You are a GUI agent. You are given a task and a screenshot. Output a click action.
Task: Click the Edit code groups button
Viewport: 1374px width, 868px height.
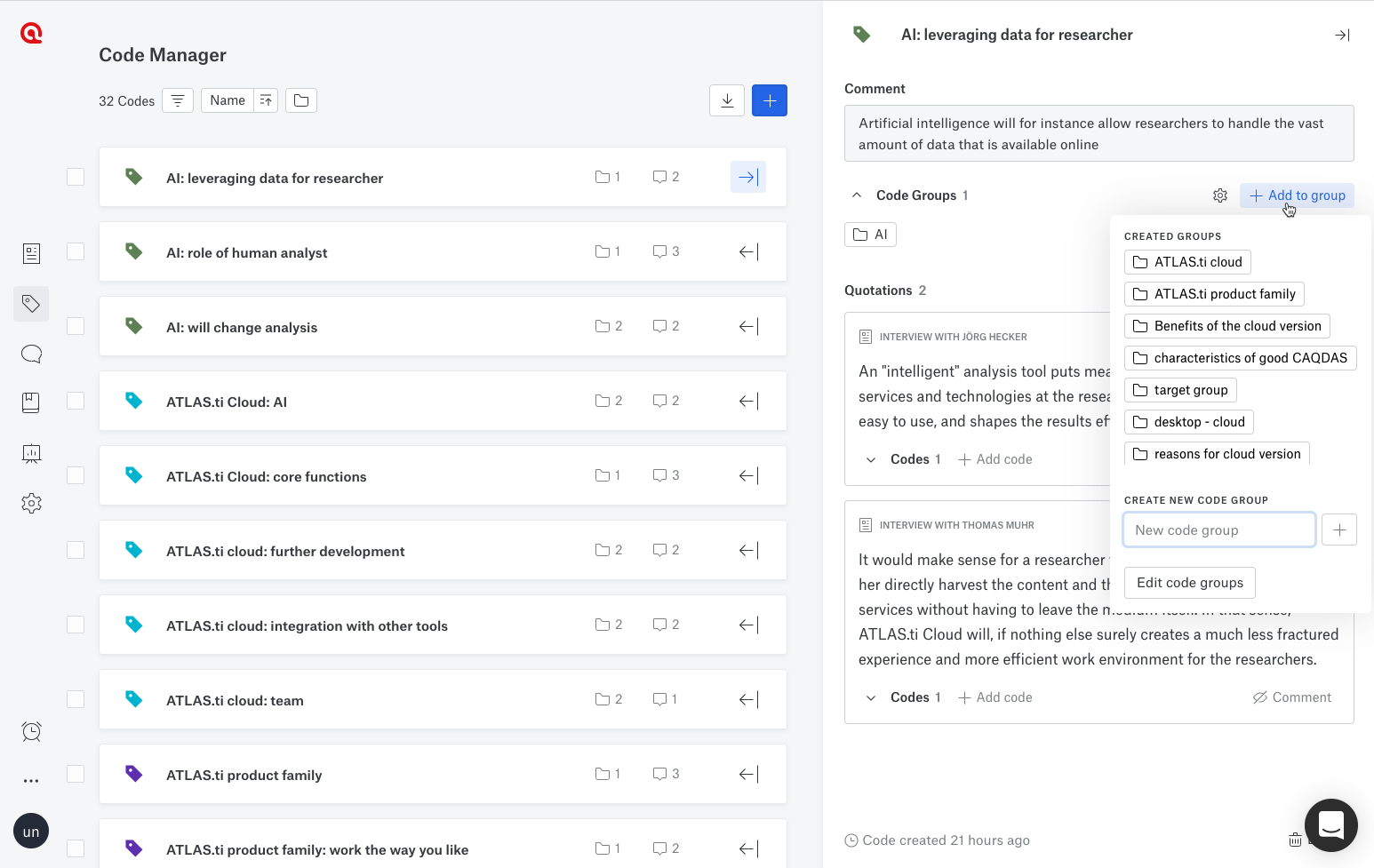pyautogui.click(x=1190, y=582)
